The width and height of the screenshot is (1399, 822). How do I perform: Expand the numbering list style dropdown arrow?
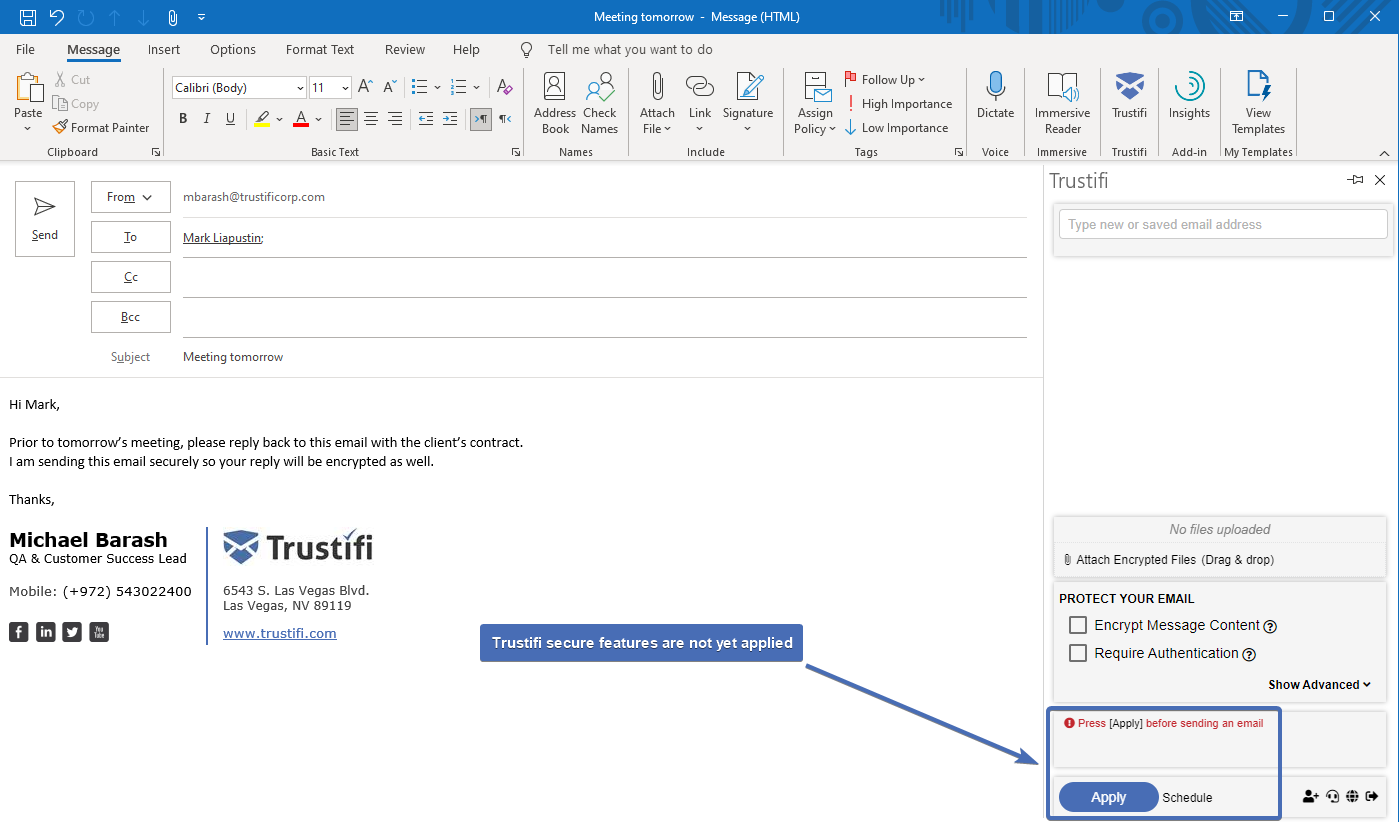click(x=477, y=87)
